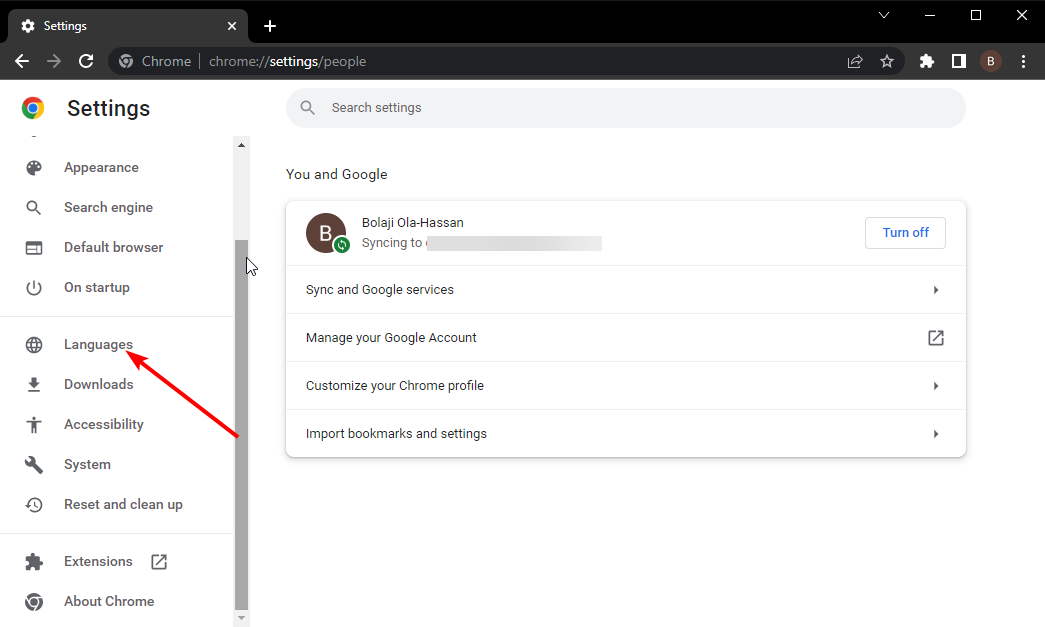Click the Search engine magnifier icon
The width and height of the screenshot is (1045, 627).
34,208
